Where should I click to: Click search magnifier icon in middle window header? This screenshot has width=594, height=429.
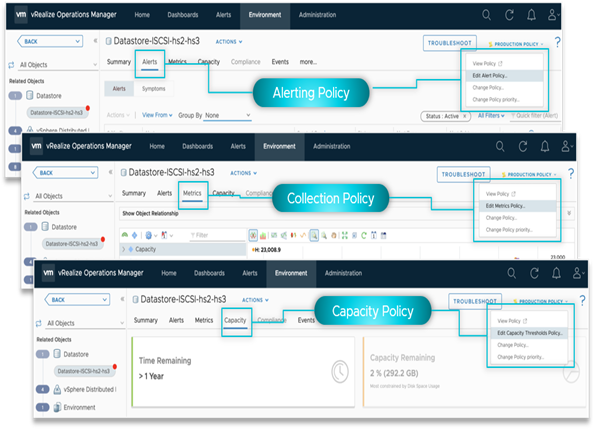500,146
